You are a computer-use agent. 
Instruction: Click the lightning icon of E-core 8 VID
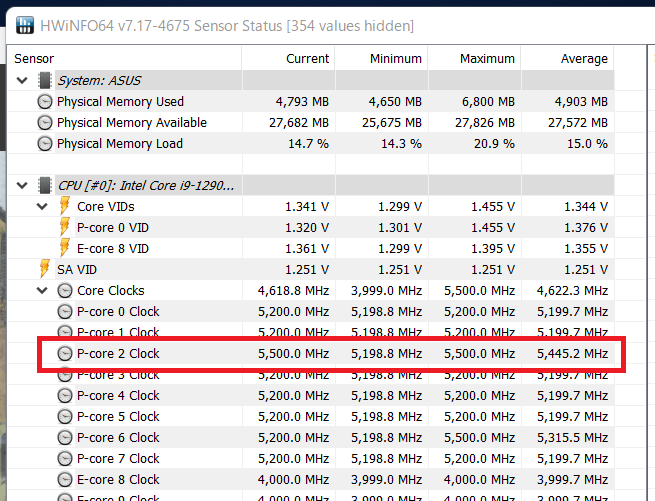(x=64, y=248)
